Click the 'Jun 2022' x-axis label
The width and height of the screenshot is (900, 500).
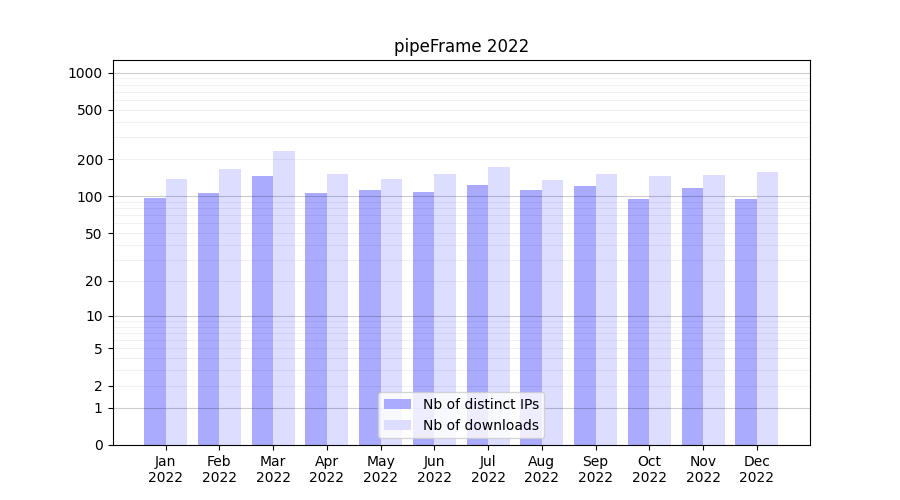pyautogui.click(x=434, y=469)
